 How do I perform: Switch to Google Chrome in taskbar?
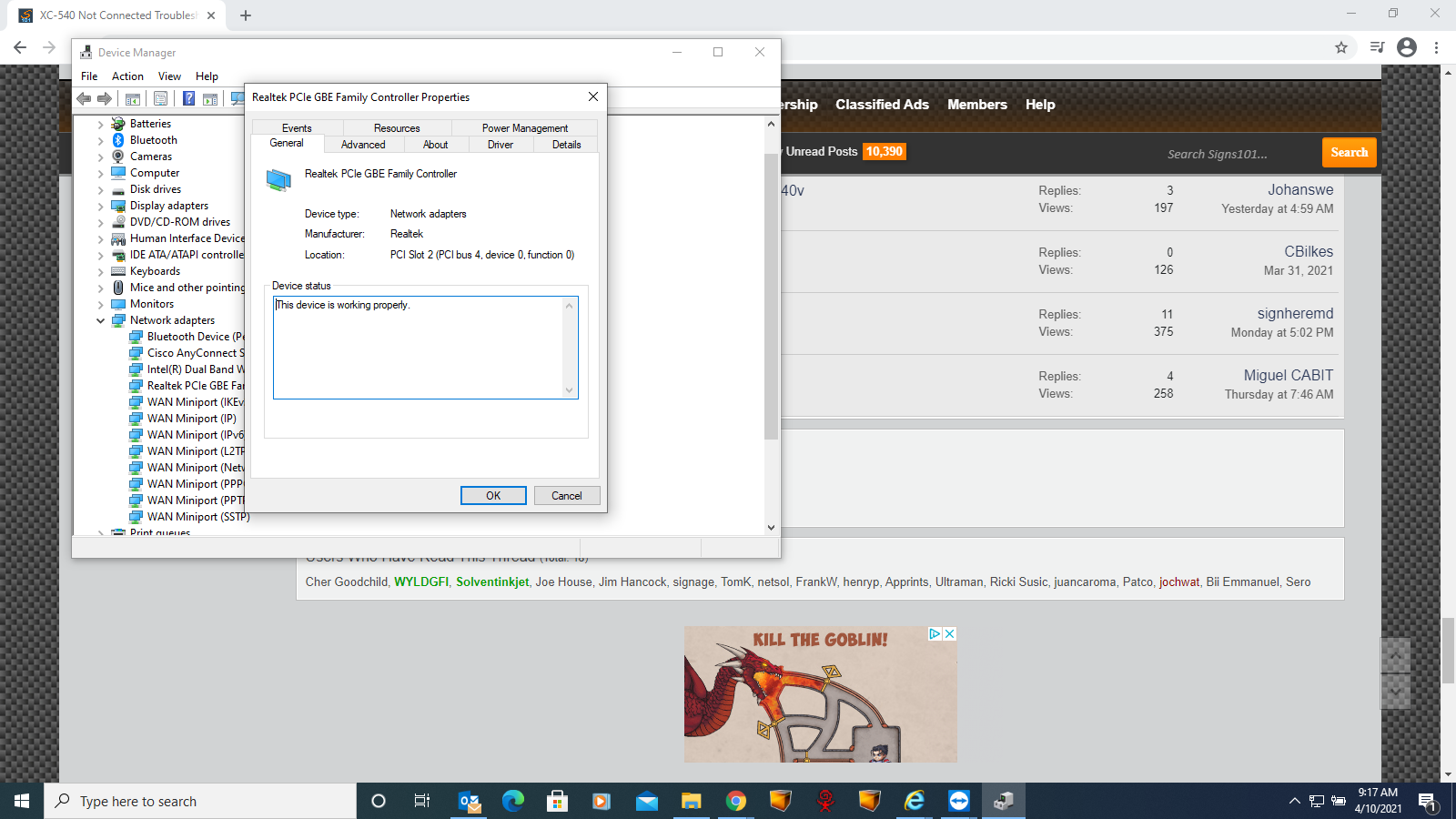(x=736, y=801)
